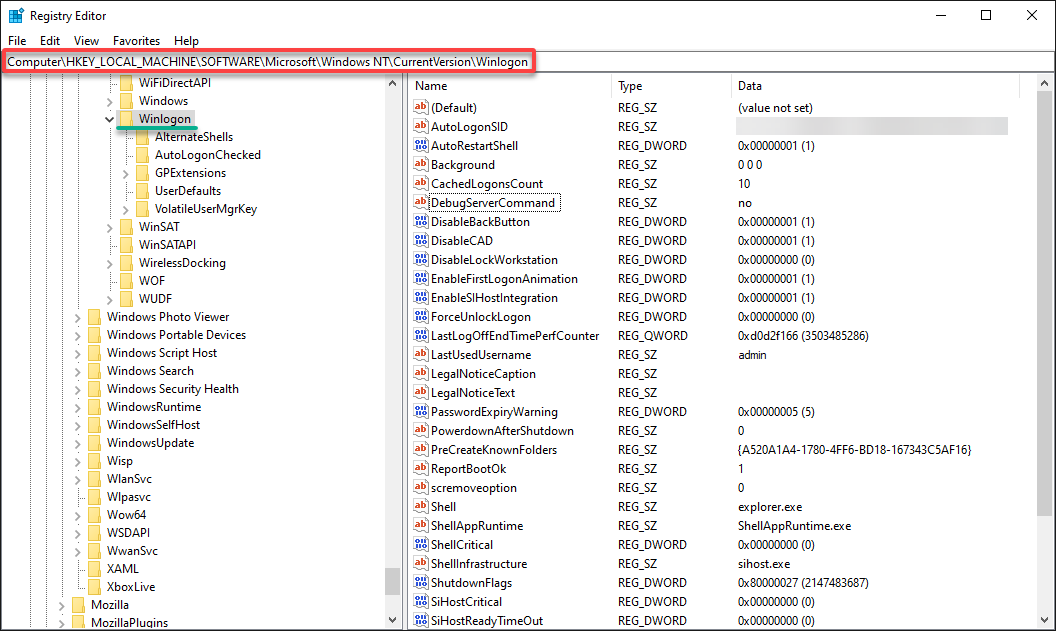Click the DWORD icon beside SiHostCritical
The image size is (1056, 631).
pos(421,601)
